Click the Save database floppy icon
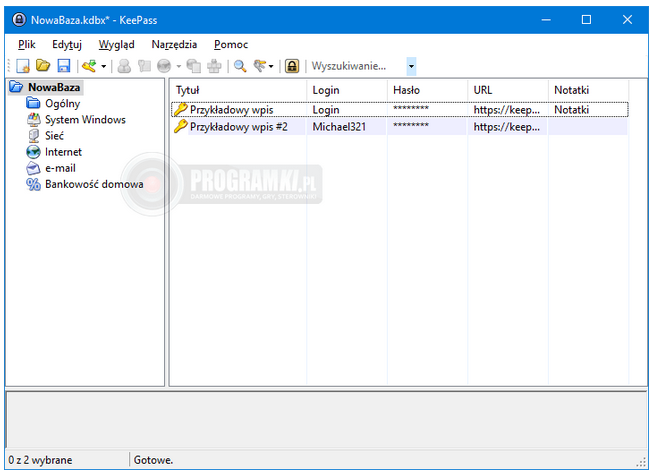The width and height of the screenshot is (654, 474). 63,66
